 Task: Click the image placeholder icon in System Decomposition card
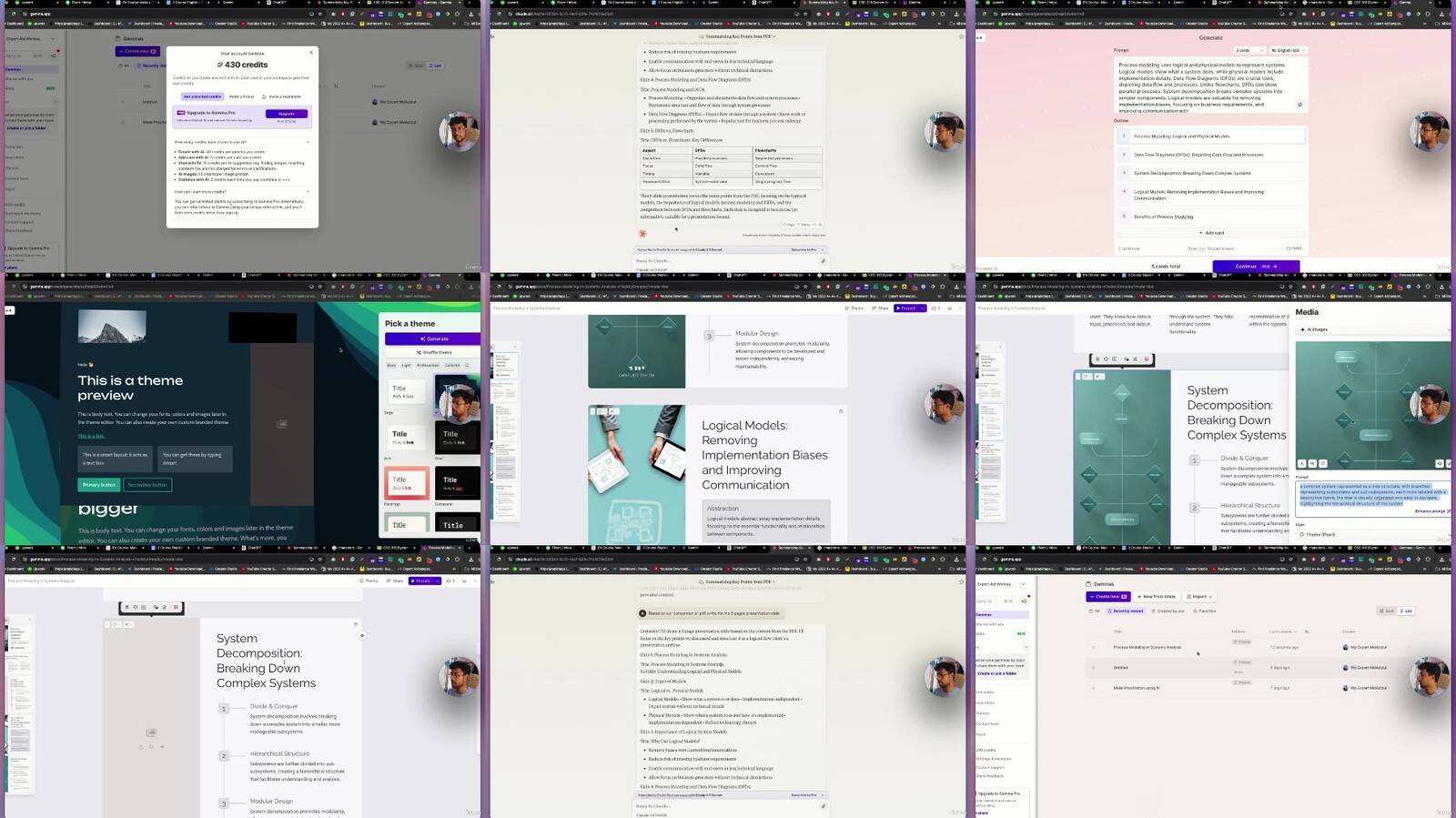pyautogui.click(x=151, y=732)
